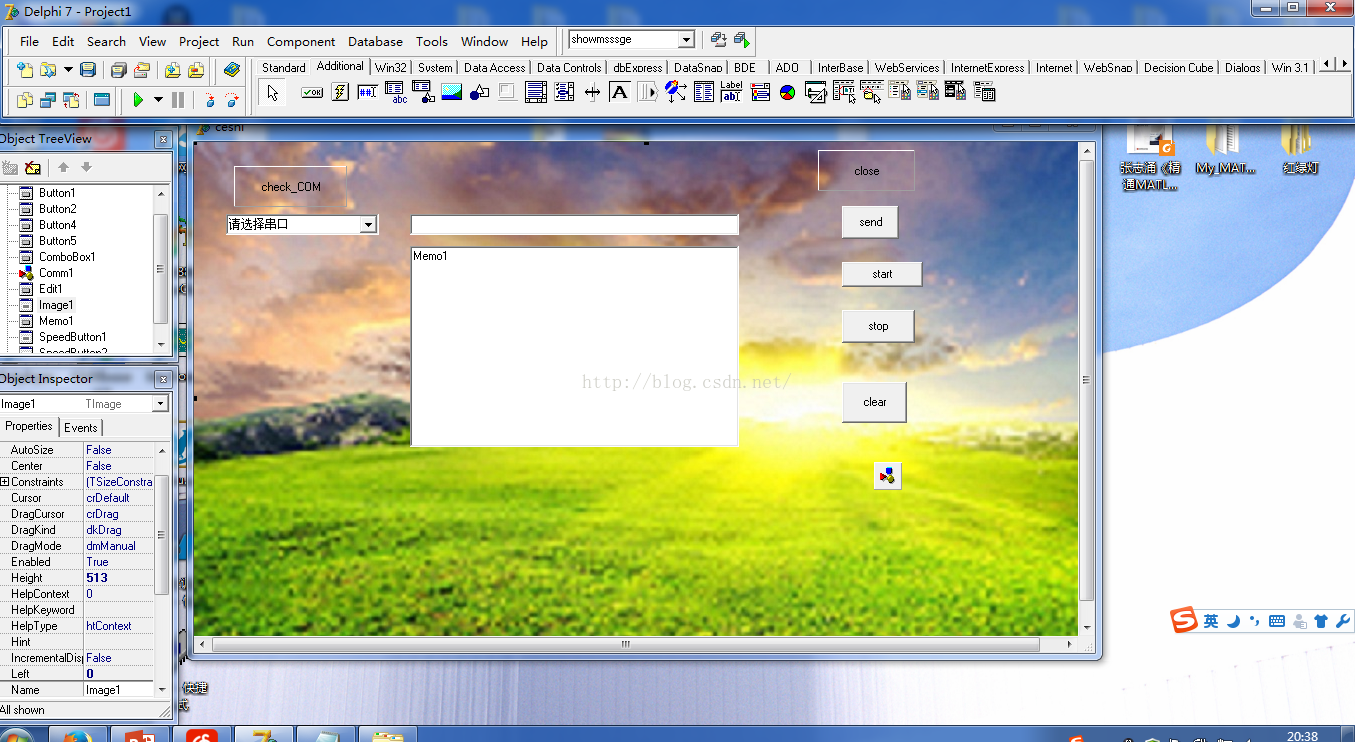Viewport: 1355px width, 742px height.
Task: Switch to the Win32 palette tab
Action: [391, 68]
